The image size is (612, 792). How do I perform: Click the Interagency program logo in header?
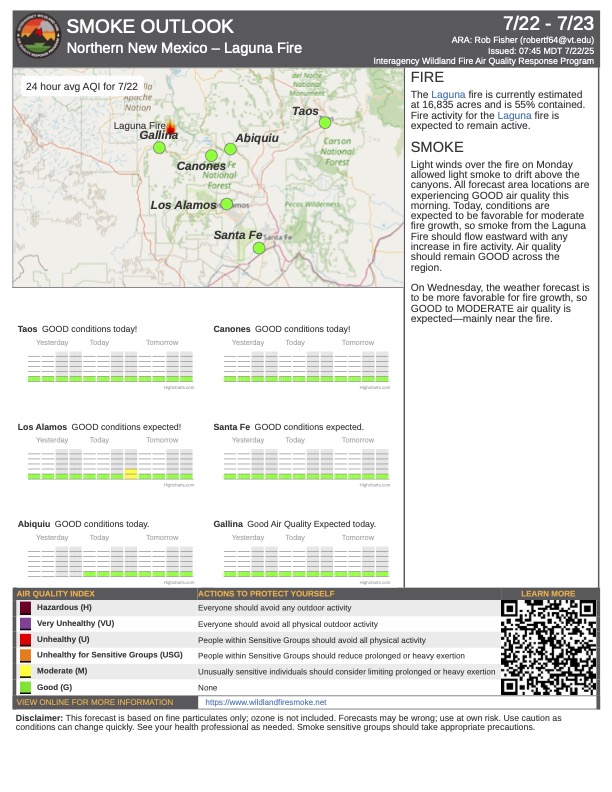click(38, 38)
